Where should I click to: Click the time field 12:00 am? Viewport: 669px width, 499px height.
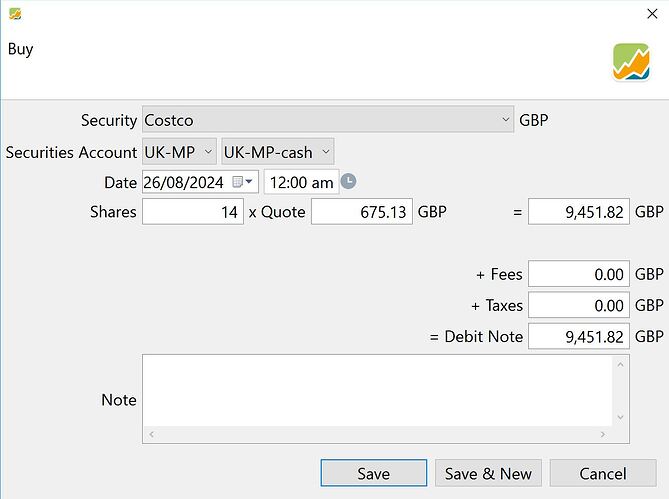[x=301, y=182]
